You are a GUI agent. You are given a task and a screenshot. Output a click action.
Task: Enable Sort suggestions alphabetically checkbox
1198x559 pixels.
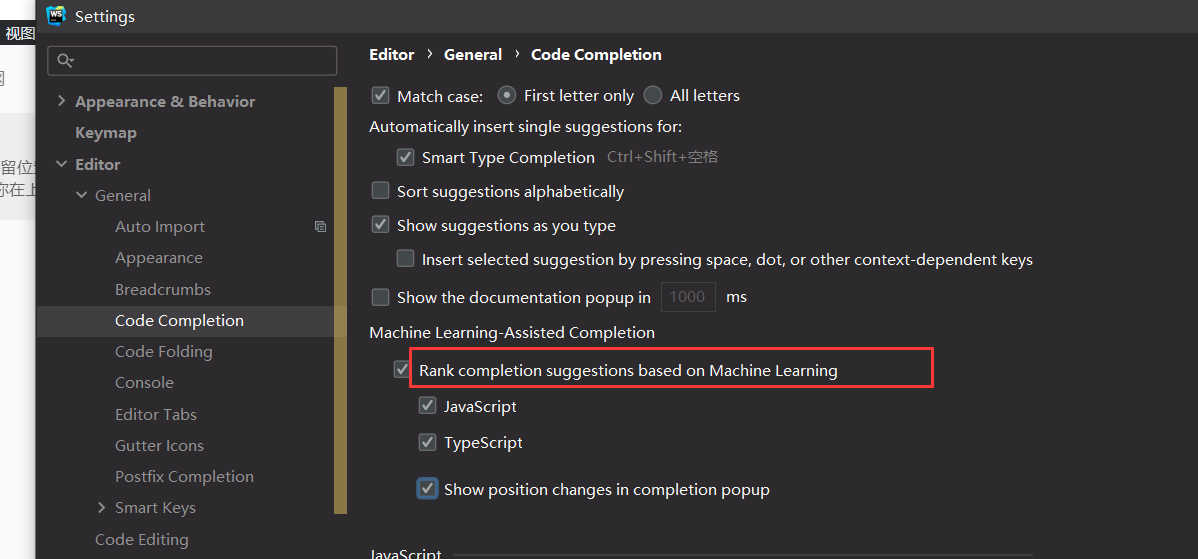pos(380,191)
